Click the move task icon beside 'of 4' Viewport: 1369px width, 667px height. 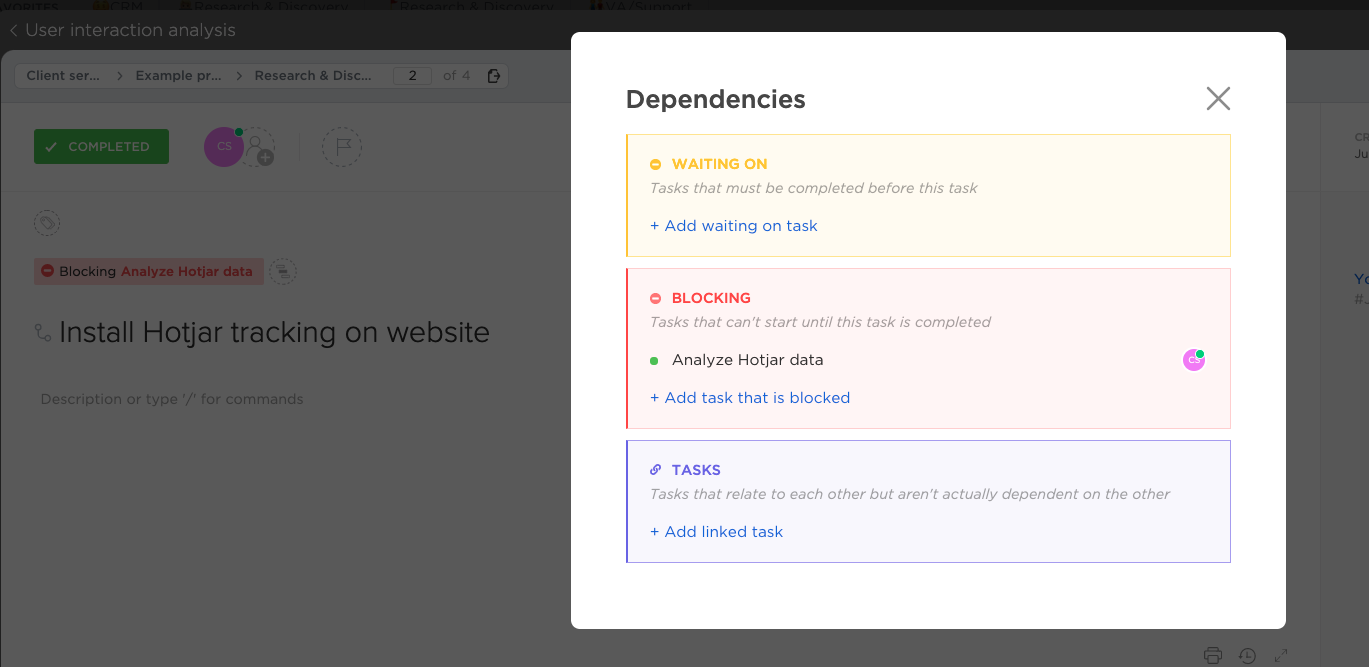[x=493, y=76]
